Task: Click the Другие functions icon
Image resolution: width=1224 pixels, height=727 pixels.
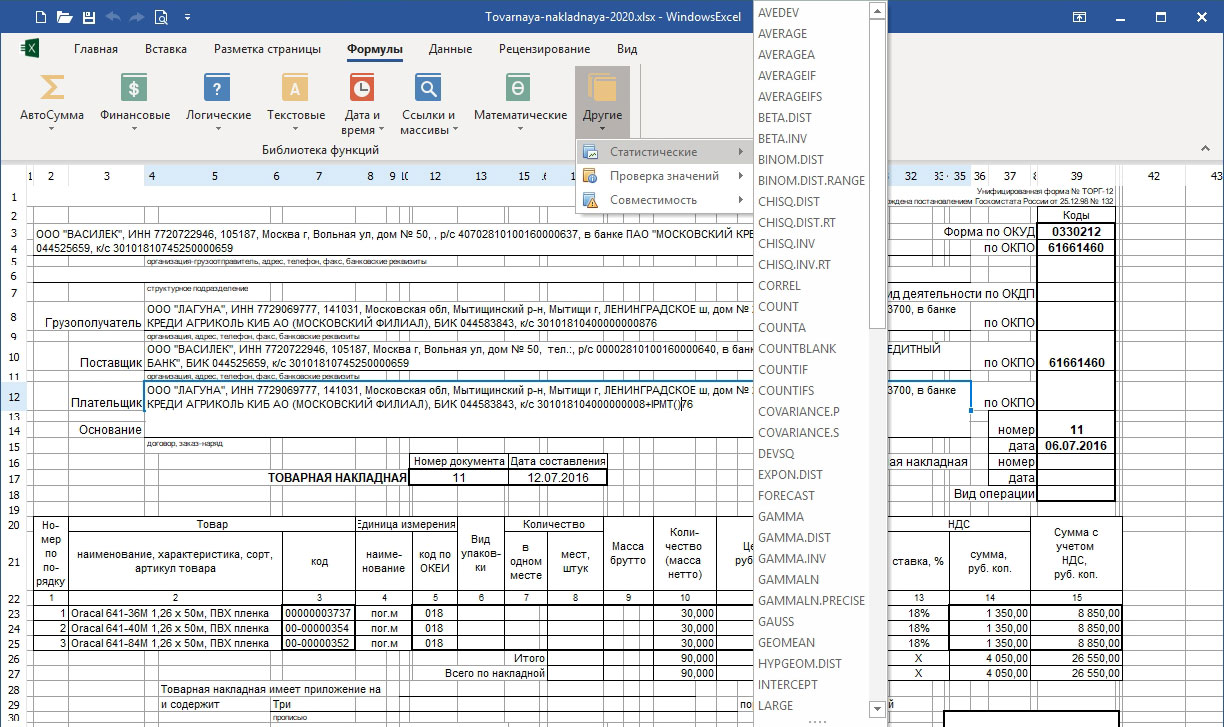Action: 602,87
